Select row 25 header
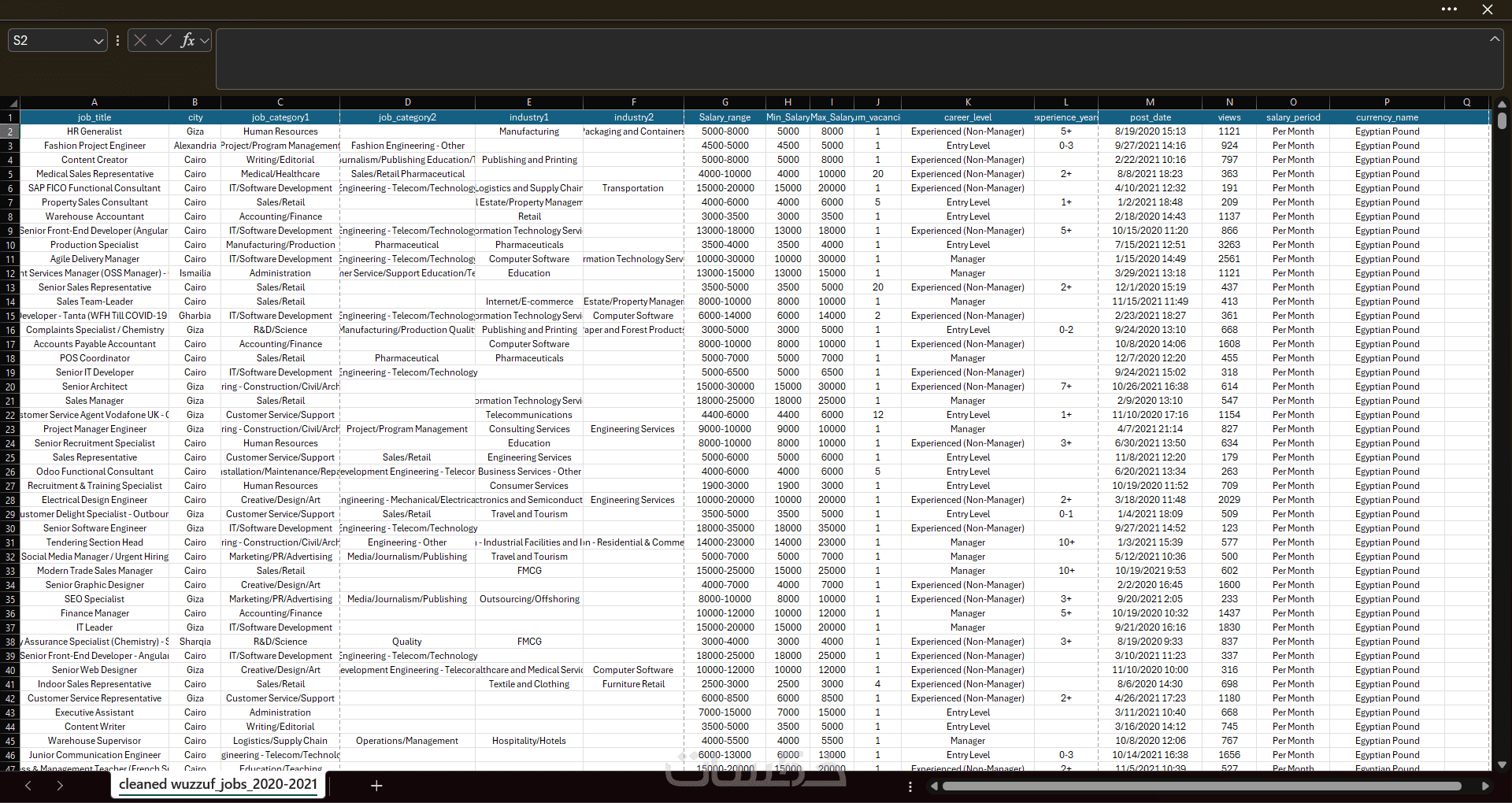1512x803 pixels. [x=10, y=457]
